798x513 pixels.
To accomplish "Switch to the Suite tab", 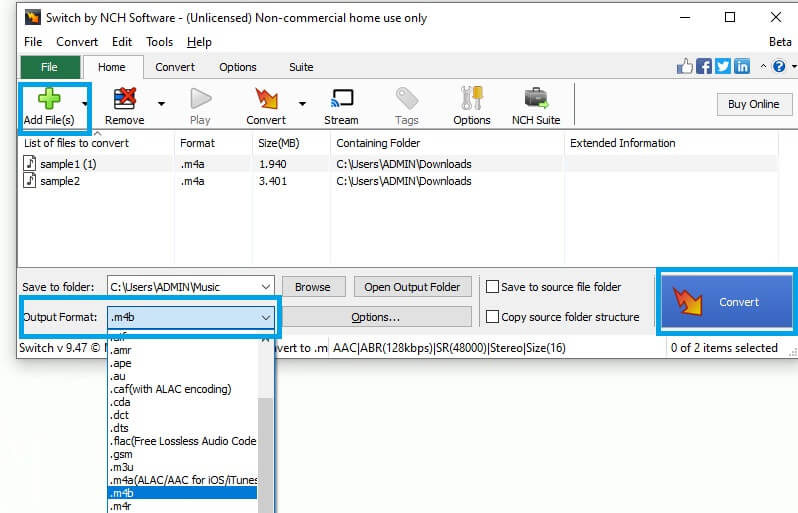I will click(x=301, y=67).
